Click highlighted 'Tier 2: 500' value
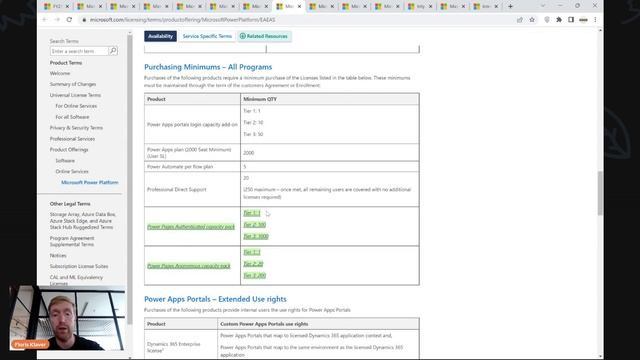This screenshot has height=360, width=640. coord(254,225)
